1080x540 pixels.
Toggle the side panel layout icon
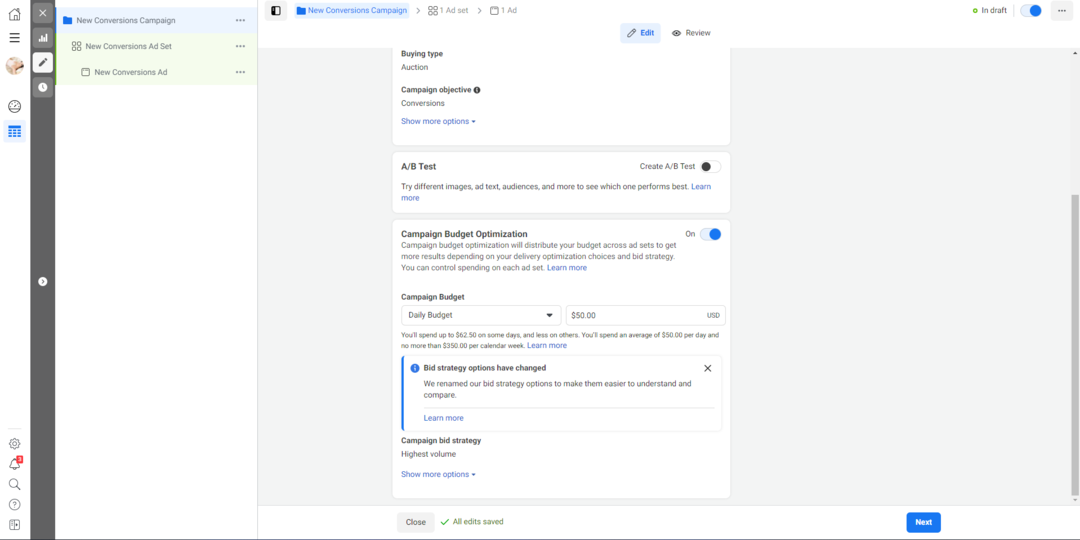276,11
